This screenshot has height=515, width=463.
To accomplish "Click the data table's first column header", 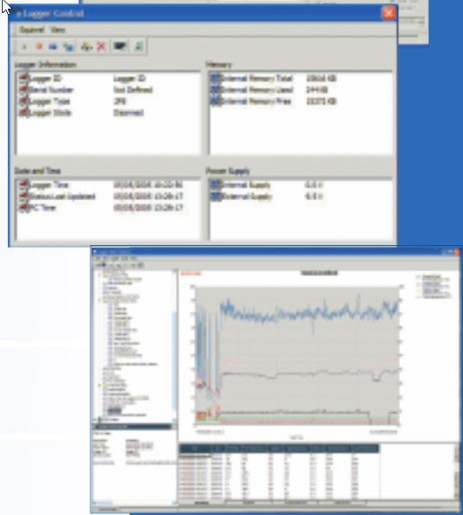I will point(195,449).
